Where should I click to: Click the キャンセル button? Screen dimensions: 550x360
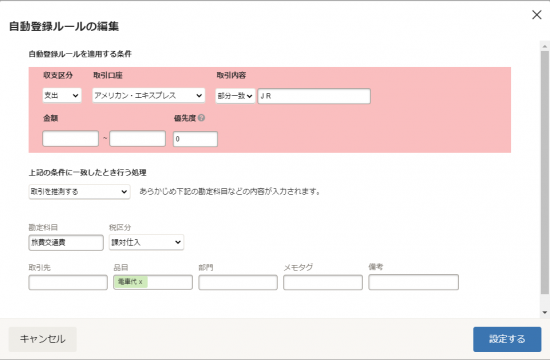(x=42, y=339)
